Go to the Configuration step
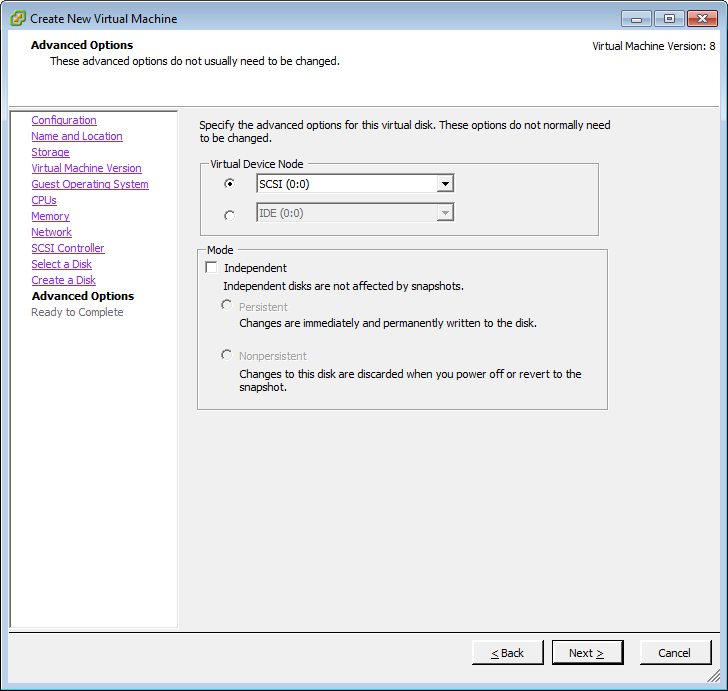 tap(64, 120)
